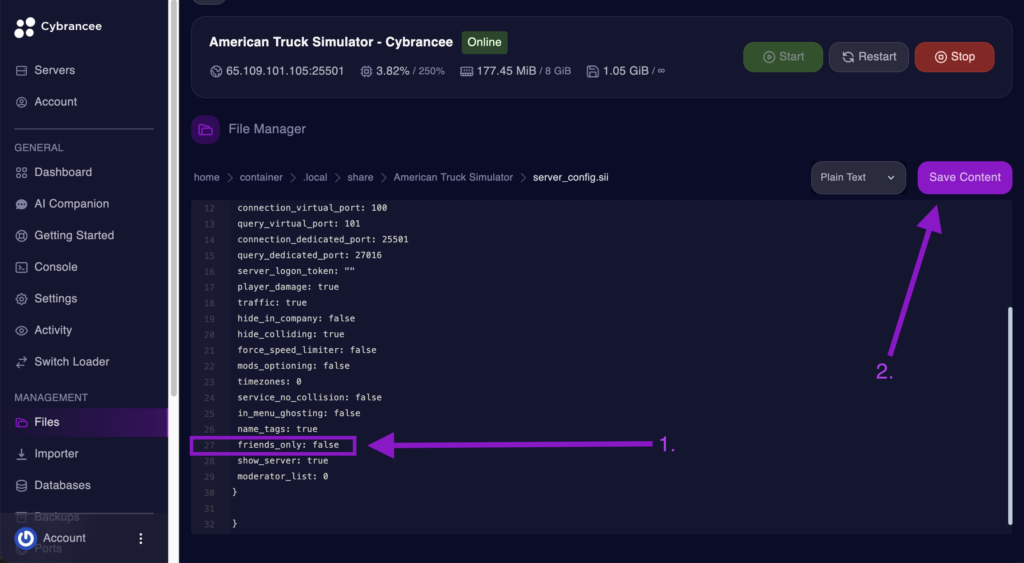
Task: Click the Importer download icon
Action: 22,454
